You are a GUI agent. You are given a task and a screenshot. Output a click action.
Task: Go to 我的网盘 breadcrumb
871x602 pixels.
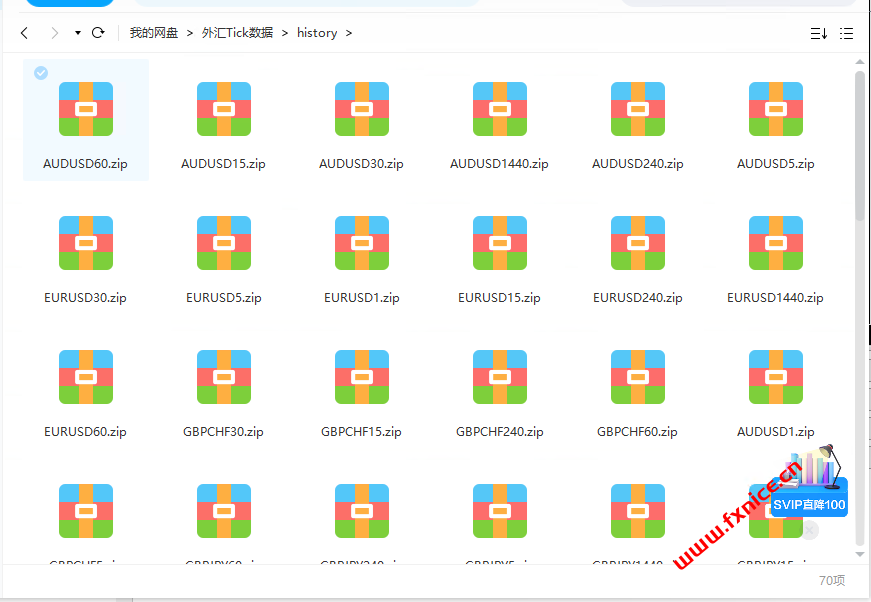pyautogui.click(x=153, y=33)
